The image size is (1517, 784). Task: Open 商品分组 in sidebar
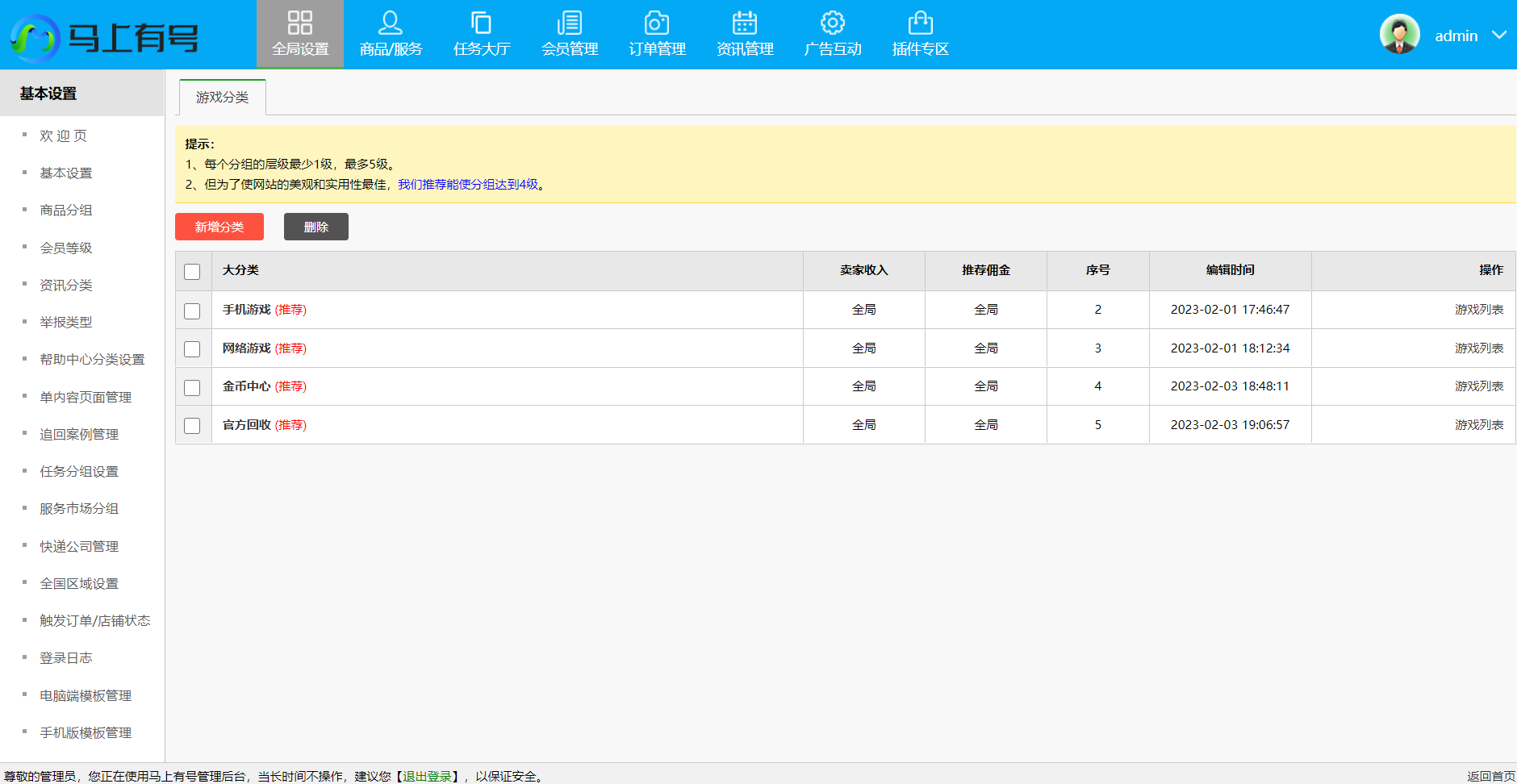click(x=66, y=211)
